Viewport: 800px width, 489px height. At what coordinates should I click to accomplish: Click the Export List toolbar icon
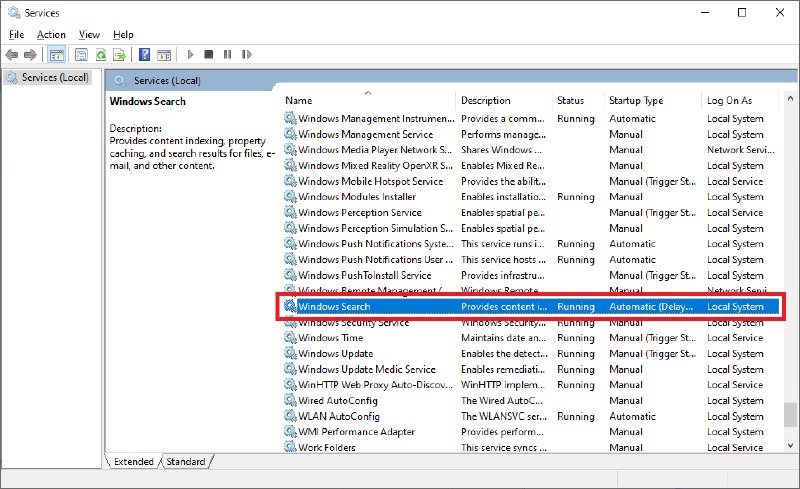pyautogui.click(x=119, y=54)
